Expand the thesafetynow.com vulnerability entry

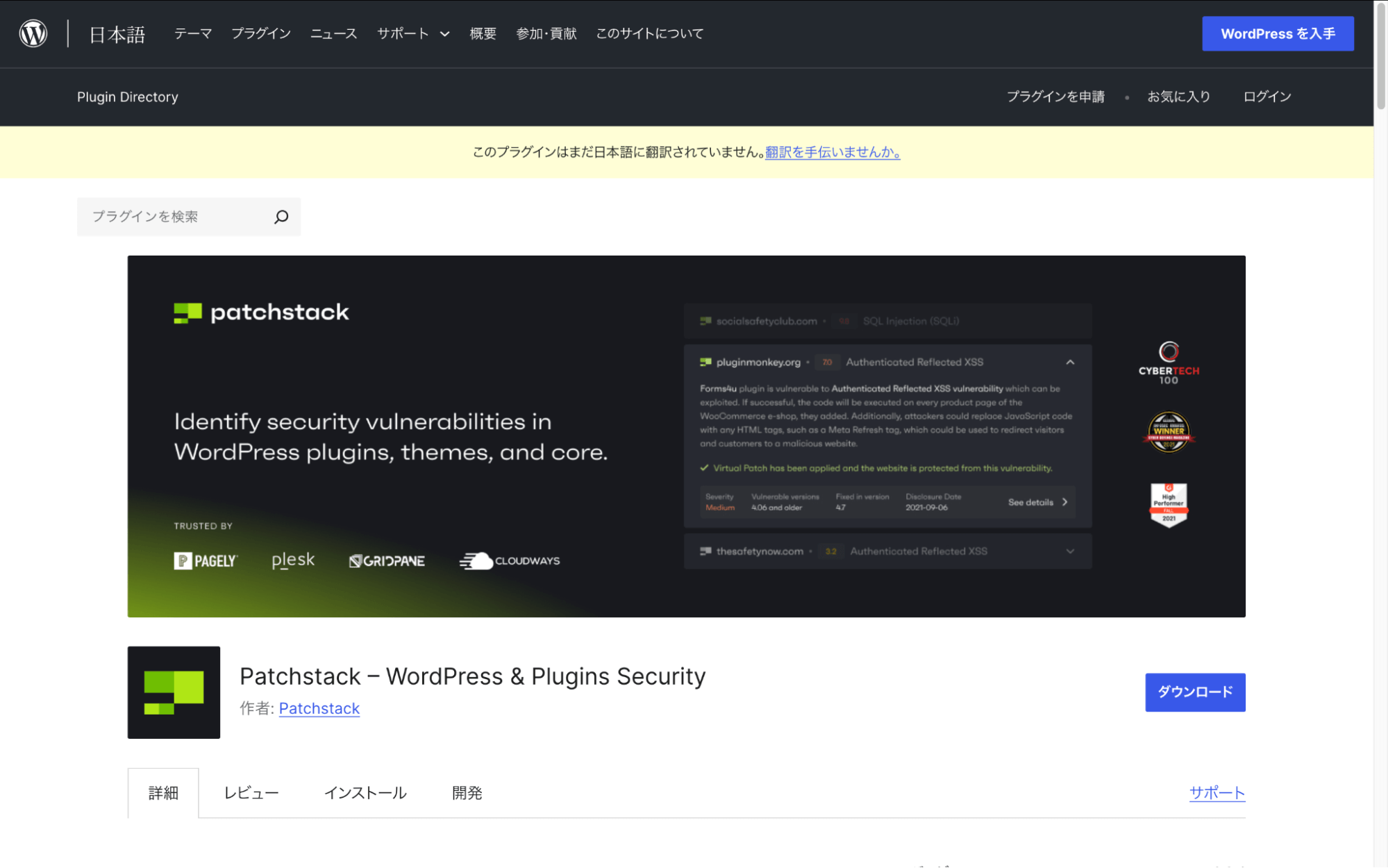1069,551
